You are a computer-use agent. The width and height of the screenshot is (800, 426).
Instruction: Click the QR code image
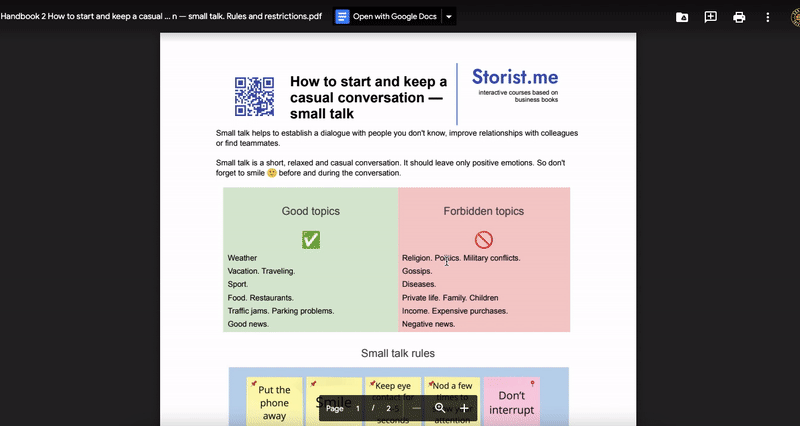[254, 96]
